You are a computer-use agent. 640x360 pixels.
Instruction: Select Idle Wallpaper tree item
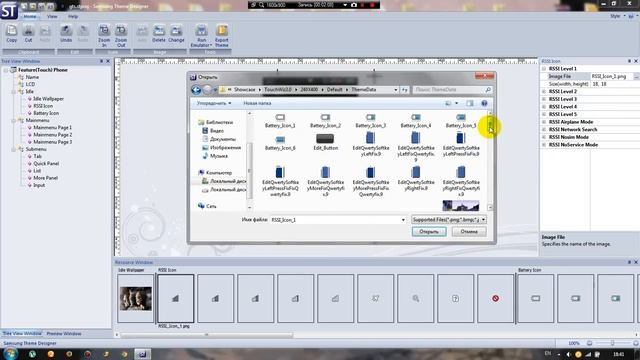[x=48, y=99]
